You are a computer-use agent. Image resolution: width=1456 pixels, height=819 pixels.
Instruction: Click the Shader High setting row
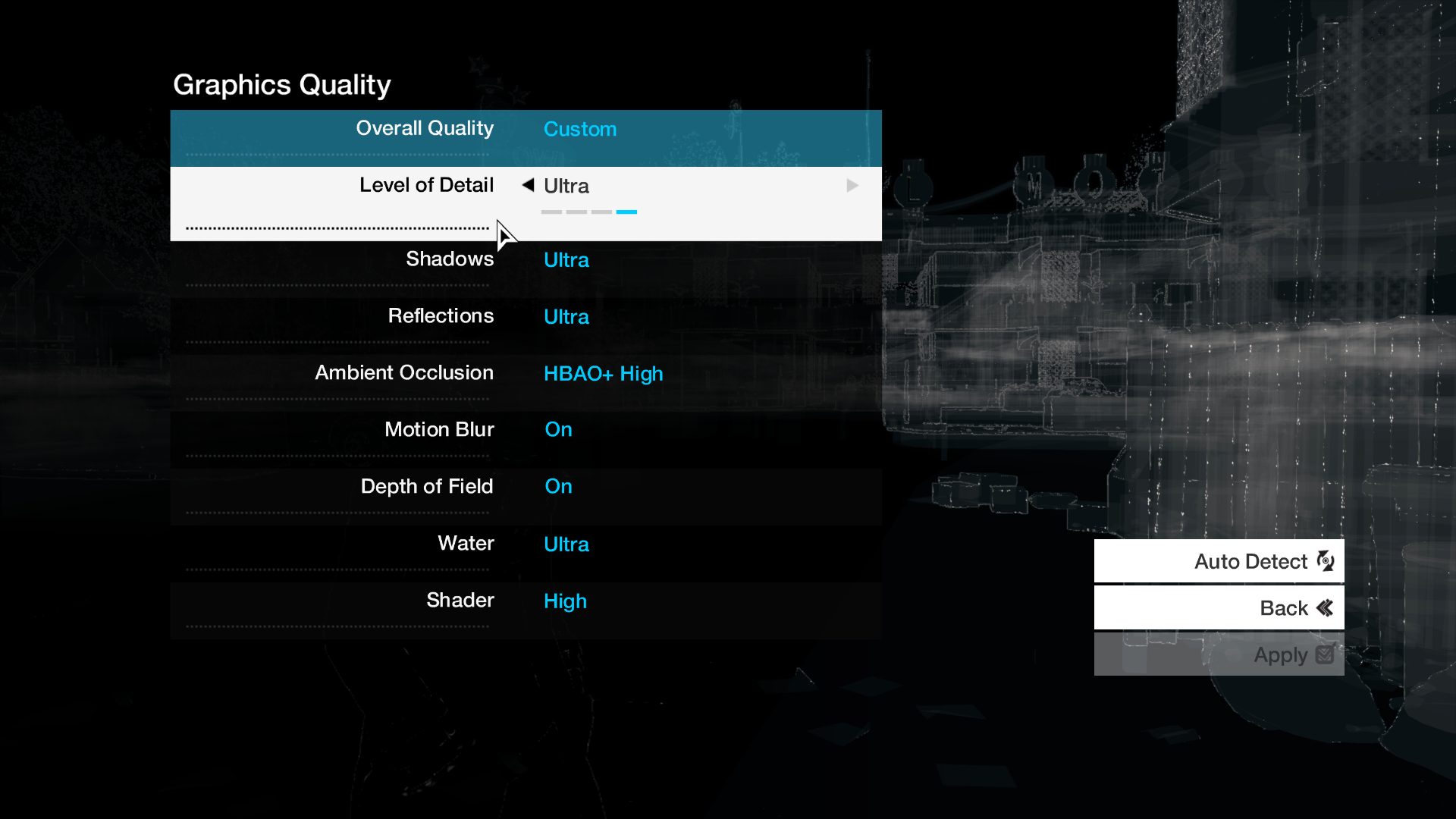coord(526,601)
